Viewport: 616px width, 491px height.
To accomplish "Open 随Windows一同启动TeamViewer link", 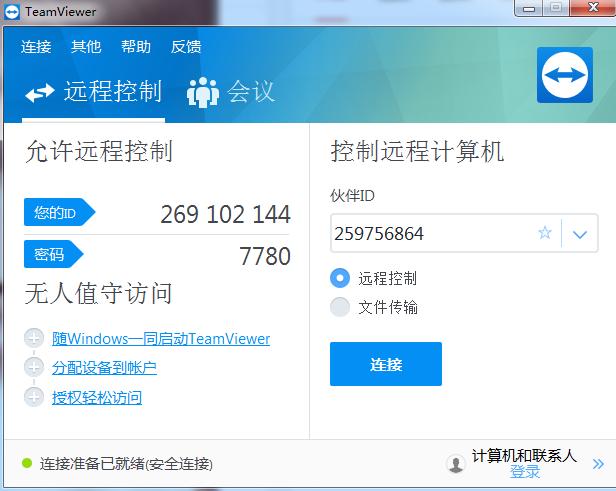I will point(161,339).
